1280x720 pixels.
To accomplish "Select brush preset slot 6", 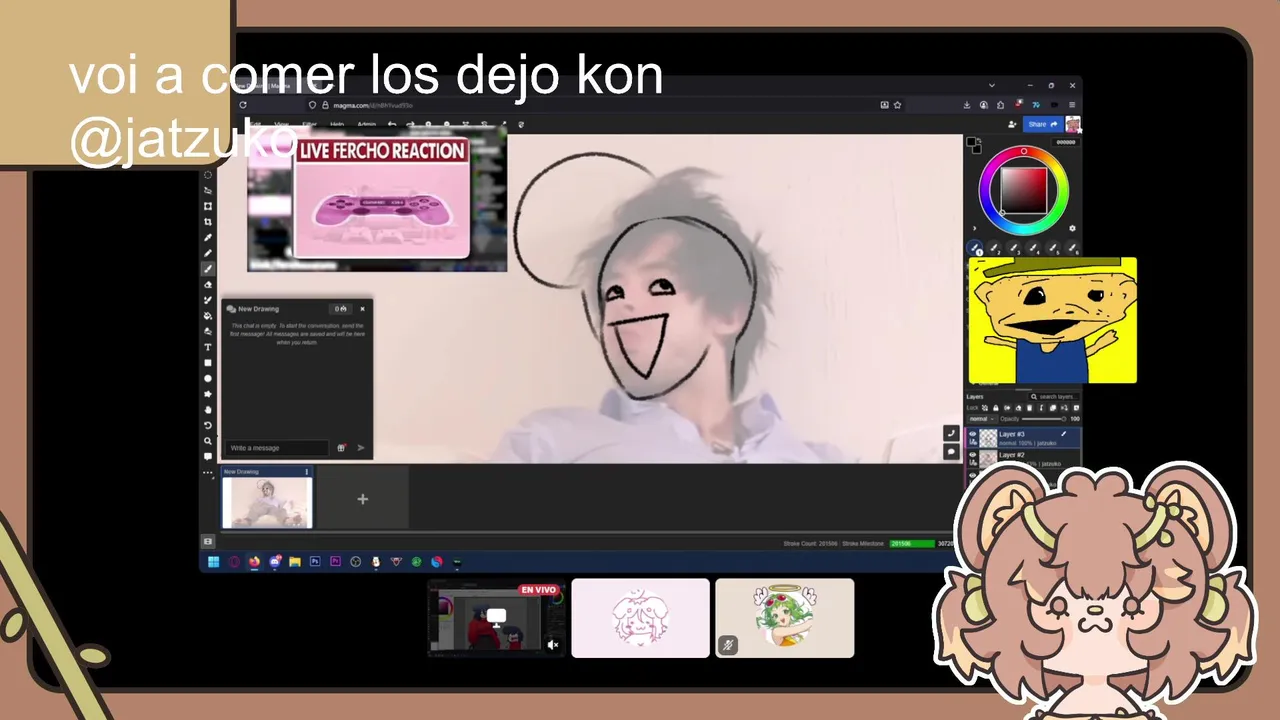I will pyautogui.click(x=1073, y=247).
